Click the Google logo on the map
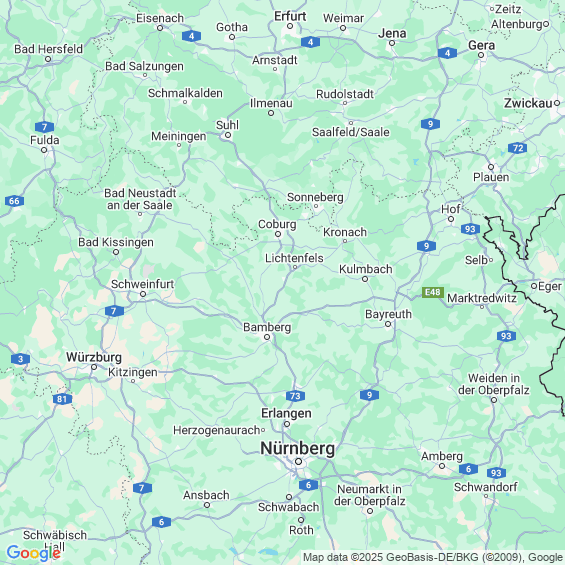 (x=34, y=553)
